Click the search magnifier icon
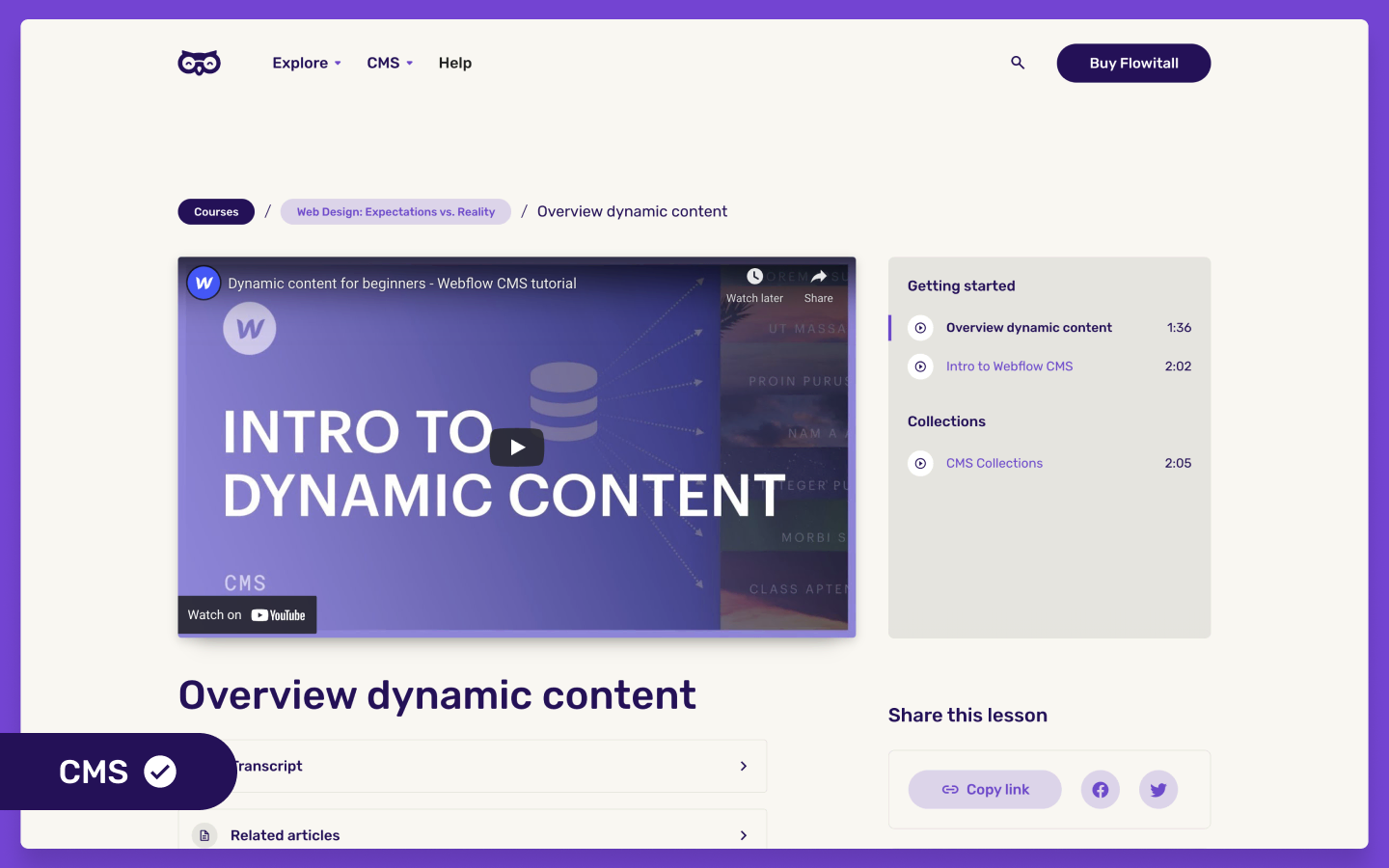This screenshot has height=868, width=1389. [1018, 62]
